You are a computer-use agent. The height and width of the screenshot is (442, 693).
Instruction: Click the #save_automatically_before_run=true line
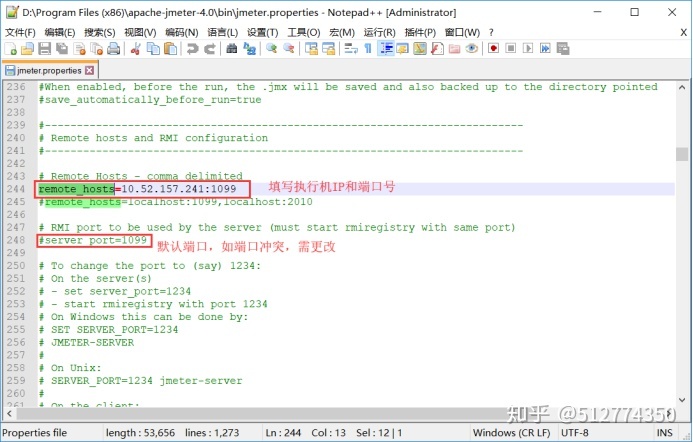(x=150, y=100)
